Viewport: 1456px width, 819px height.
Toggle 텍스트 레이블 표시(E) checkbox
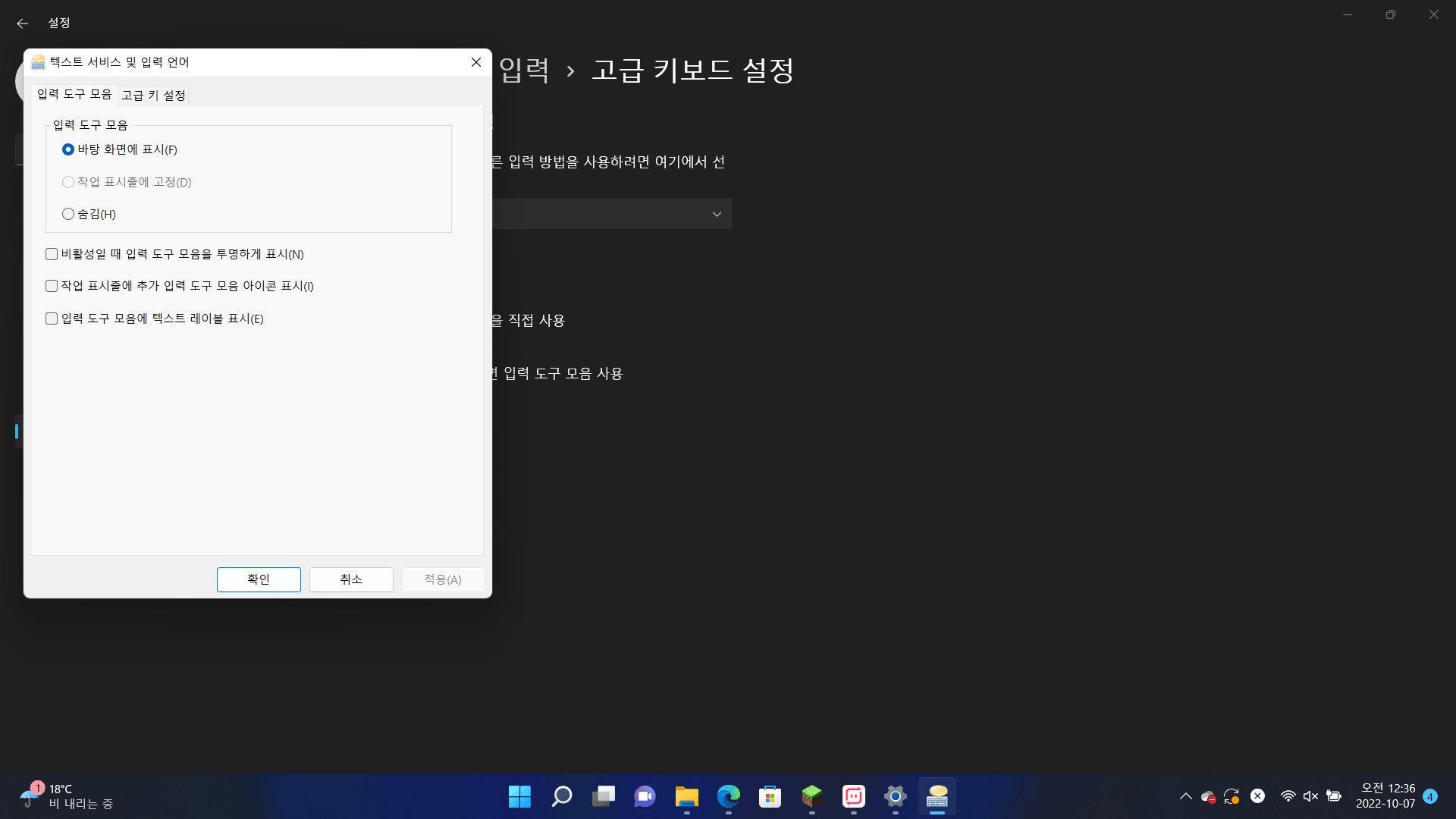tap(52, 318)
